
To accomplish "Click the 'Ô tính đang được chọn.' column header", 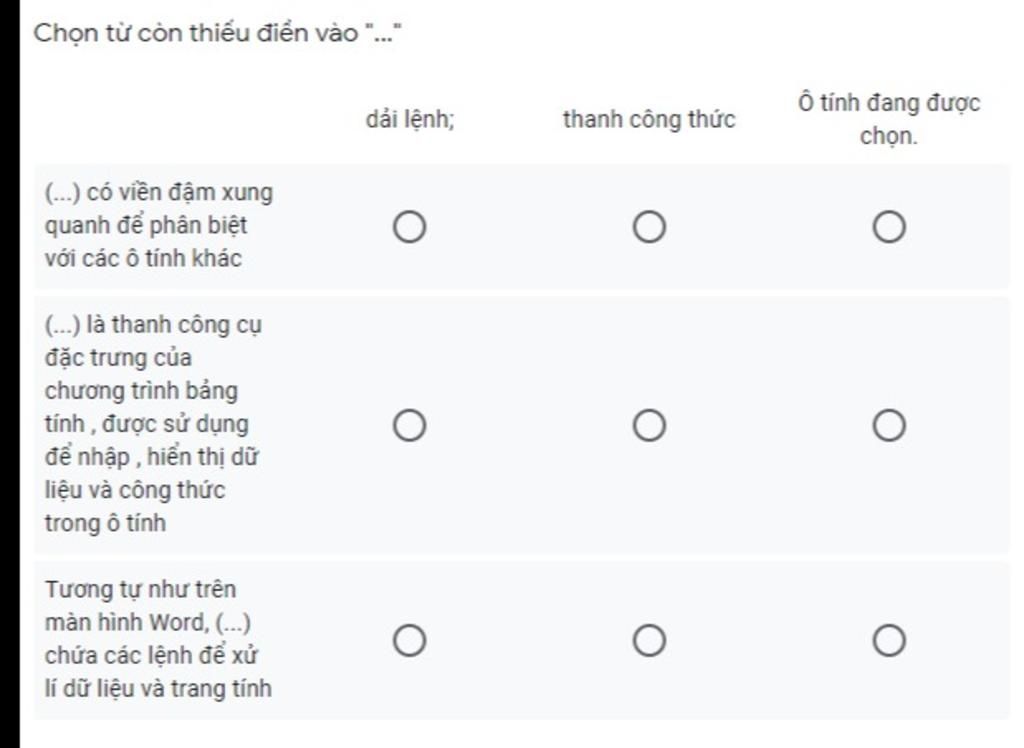I will pyautogui.click(x=889, y=119).
